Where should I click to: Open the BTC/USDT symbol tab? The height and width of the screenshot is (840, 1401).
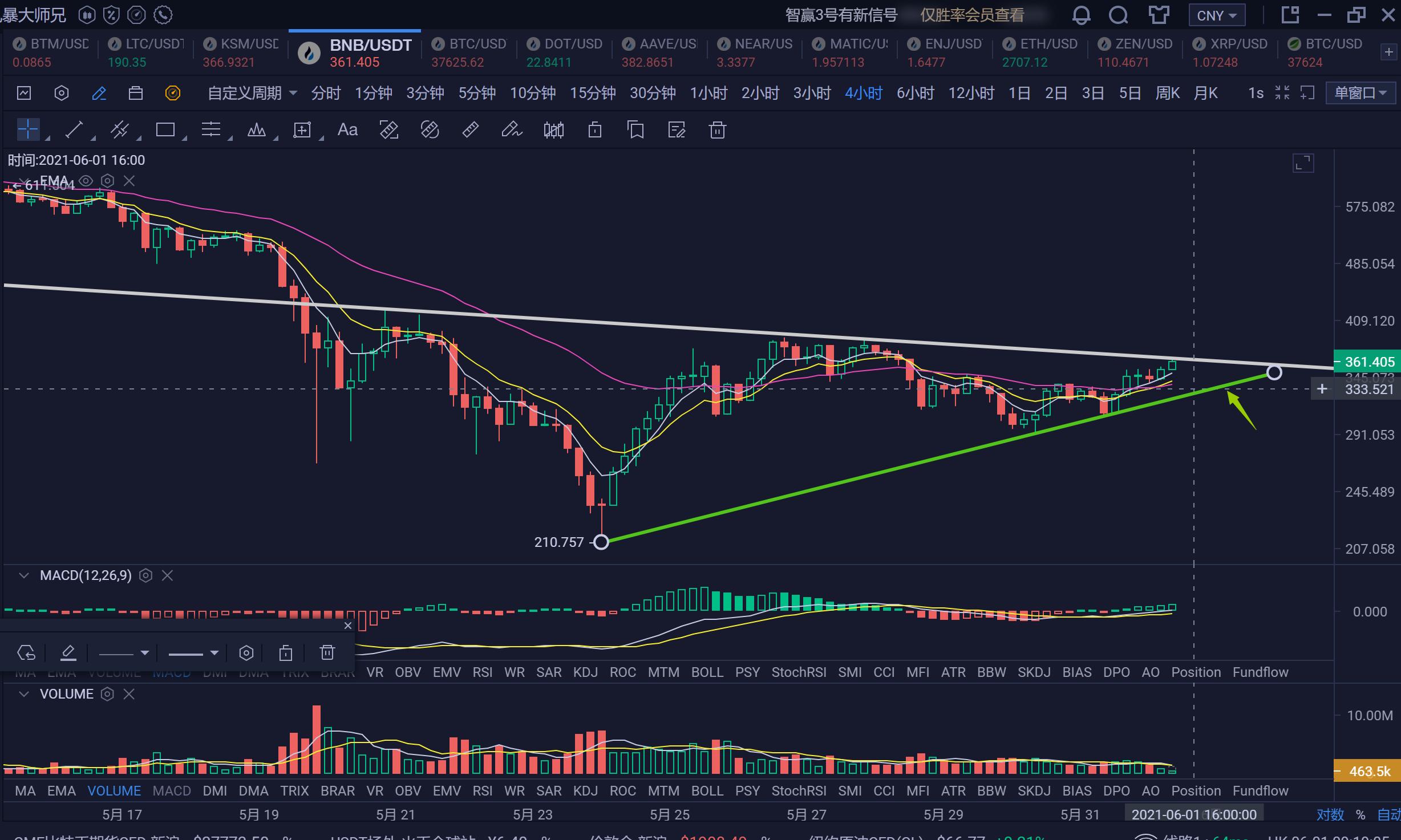469,52
